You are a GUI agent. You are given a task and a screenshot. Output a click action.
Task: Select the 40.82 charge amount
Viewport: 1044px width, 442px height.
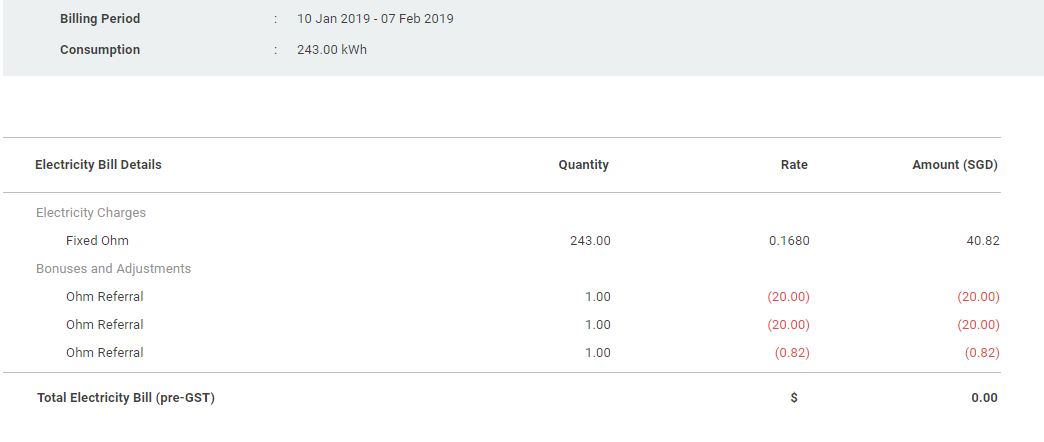tap(983, 241)
